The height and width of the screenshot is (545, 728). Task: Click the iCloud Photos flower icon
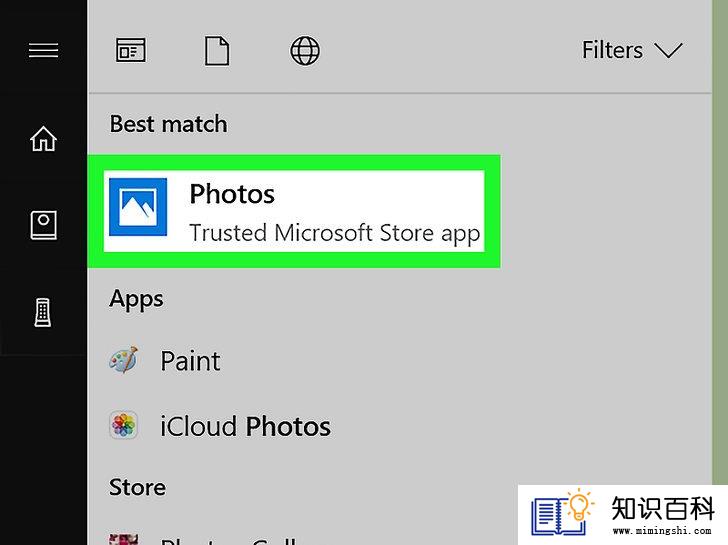[x=124, y=425]
